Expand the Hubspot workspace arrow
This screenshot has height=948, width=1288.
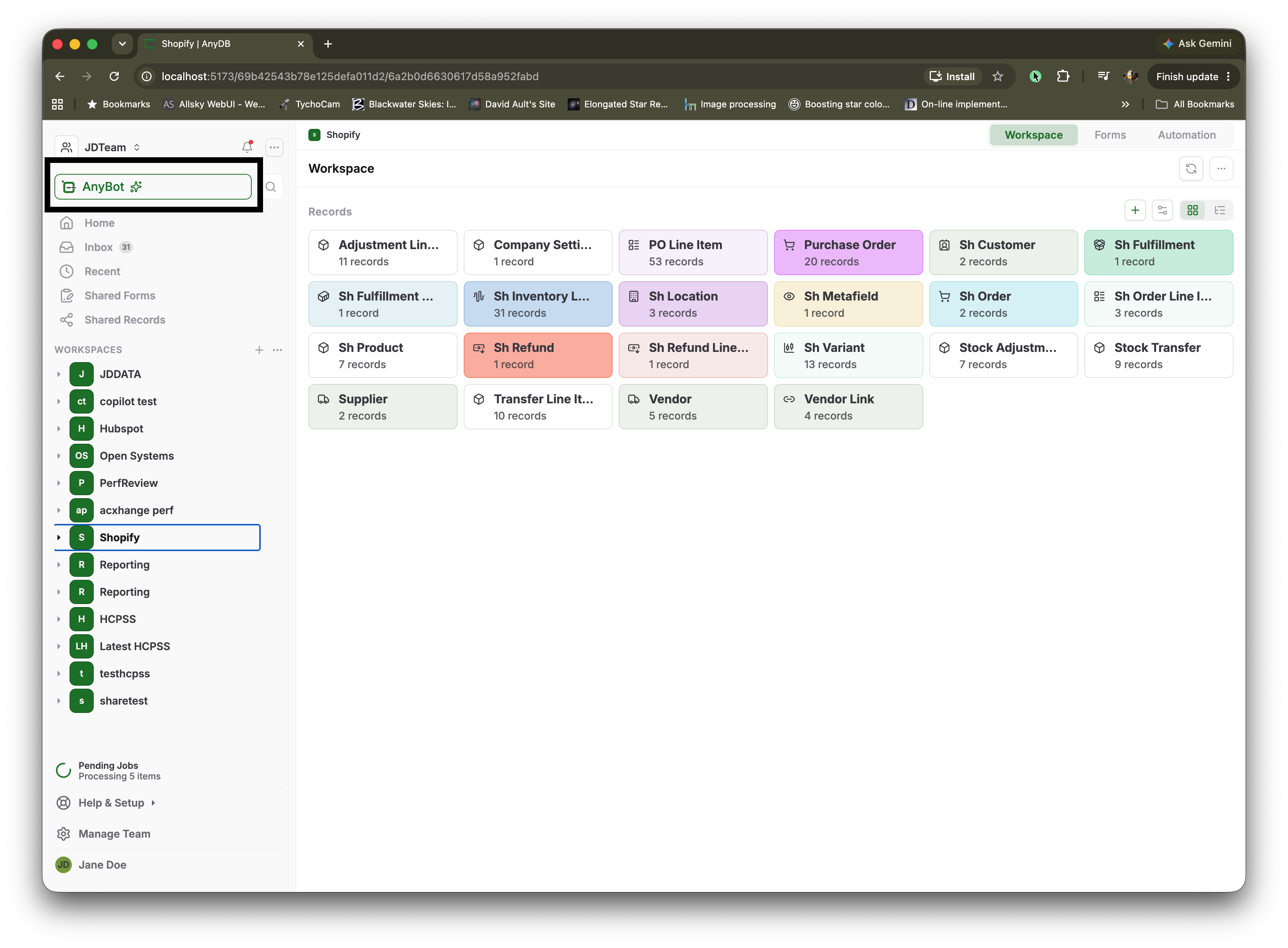59,429
